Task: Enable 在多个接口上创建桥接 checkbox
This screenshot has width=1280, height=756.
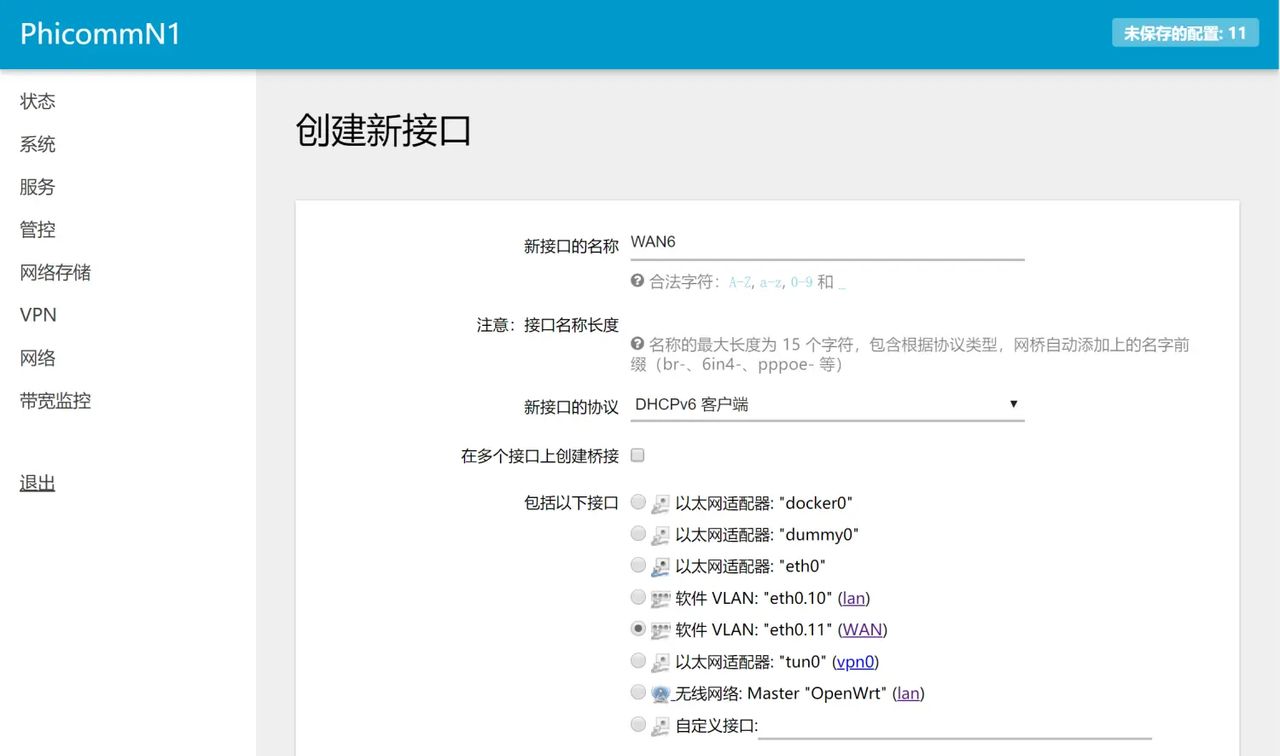Action: [637, 455]
